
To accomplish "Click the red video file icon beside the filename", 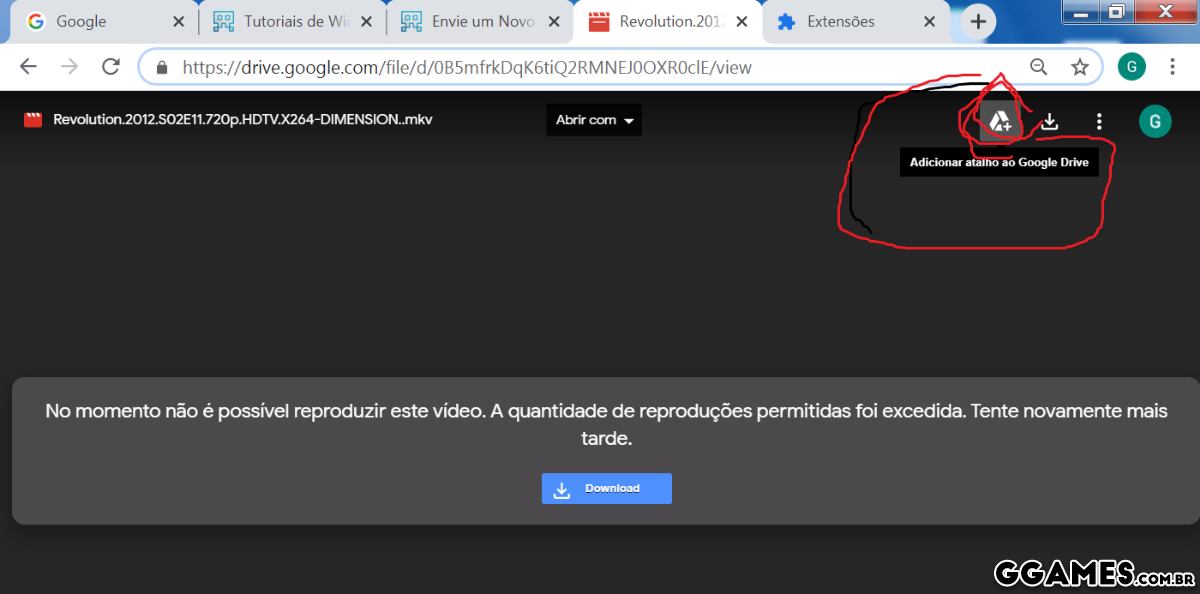I will point(33,120).
